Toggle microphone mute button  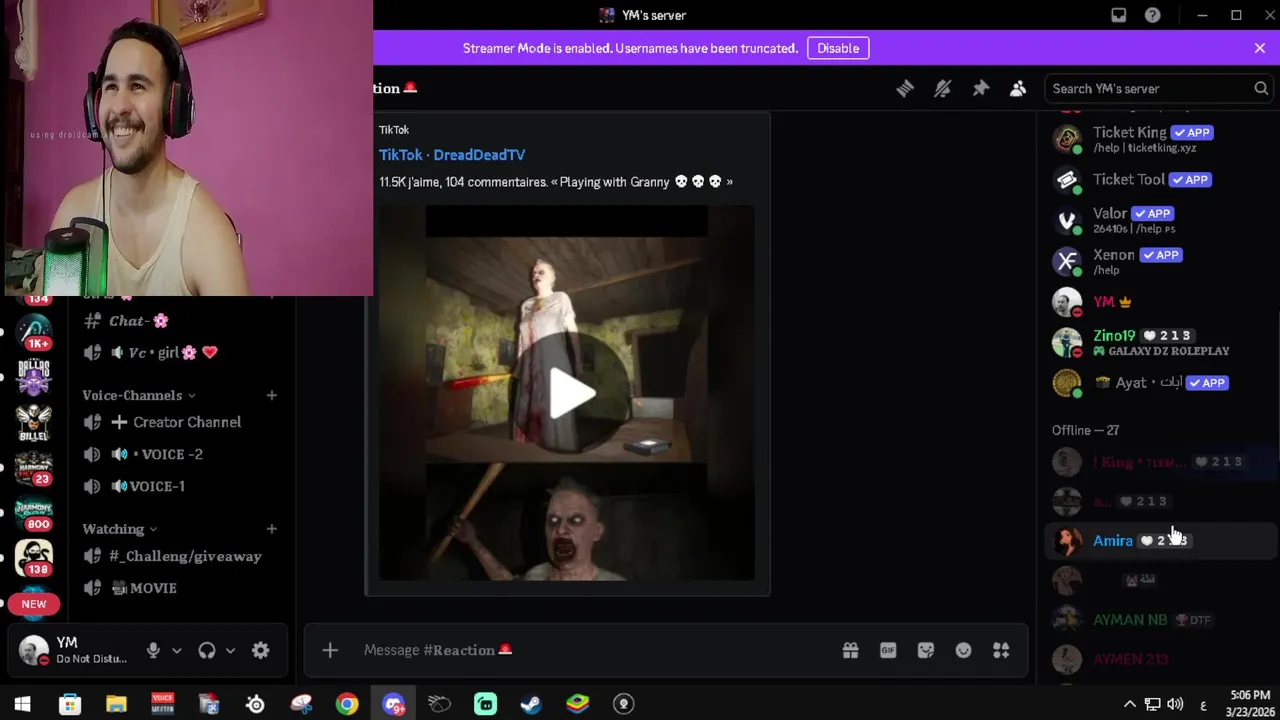153,650
